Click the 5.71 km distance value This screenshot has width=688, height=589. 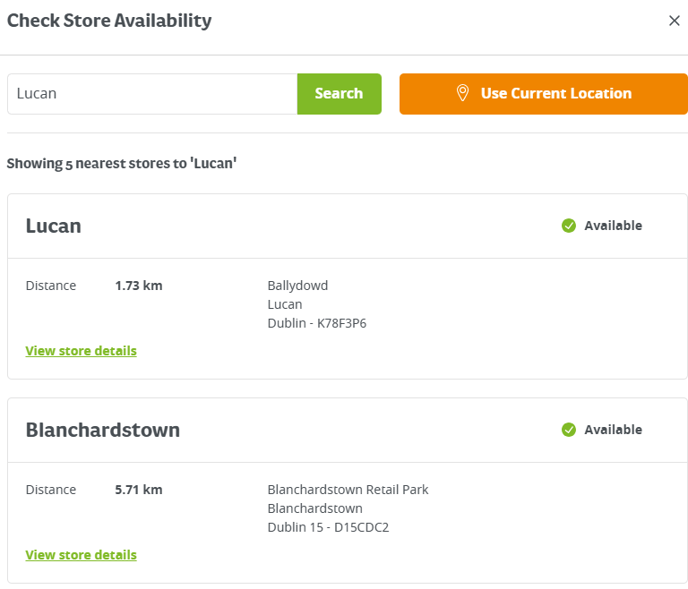coord(139,490)
